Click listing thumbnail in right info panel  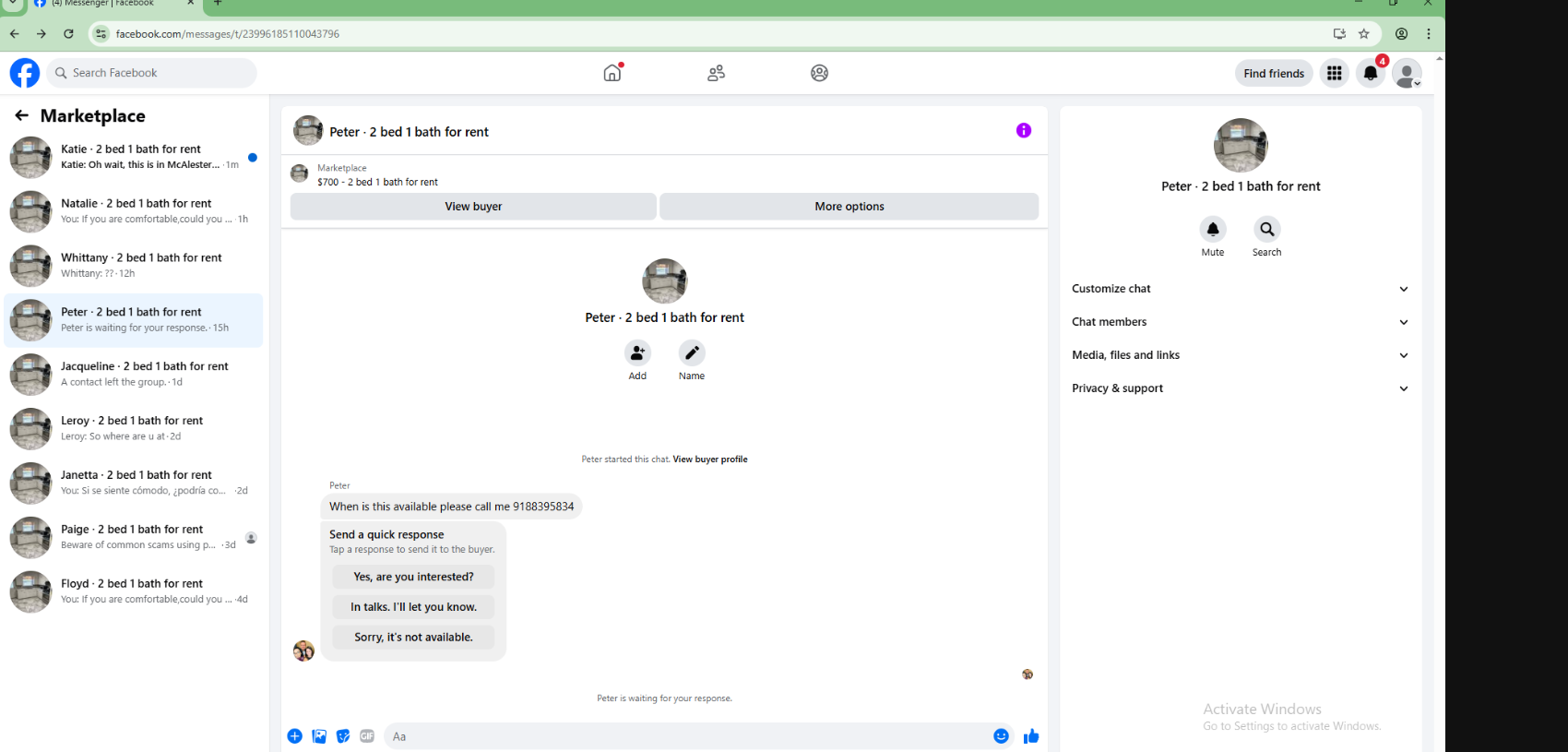1241,145
